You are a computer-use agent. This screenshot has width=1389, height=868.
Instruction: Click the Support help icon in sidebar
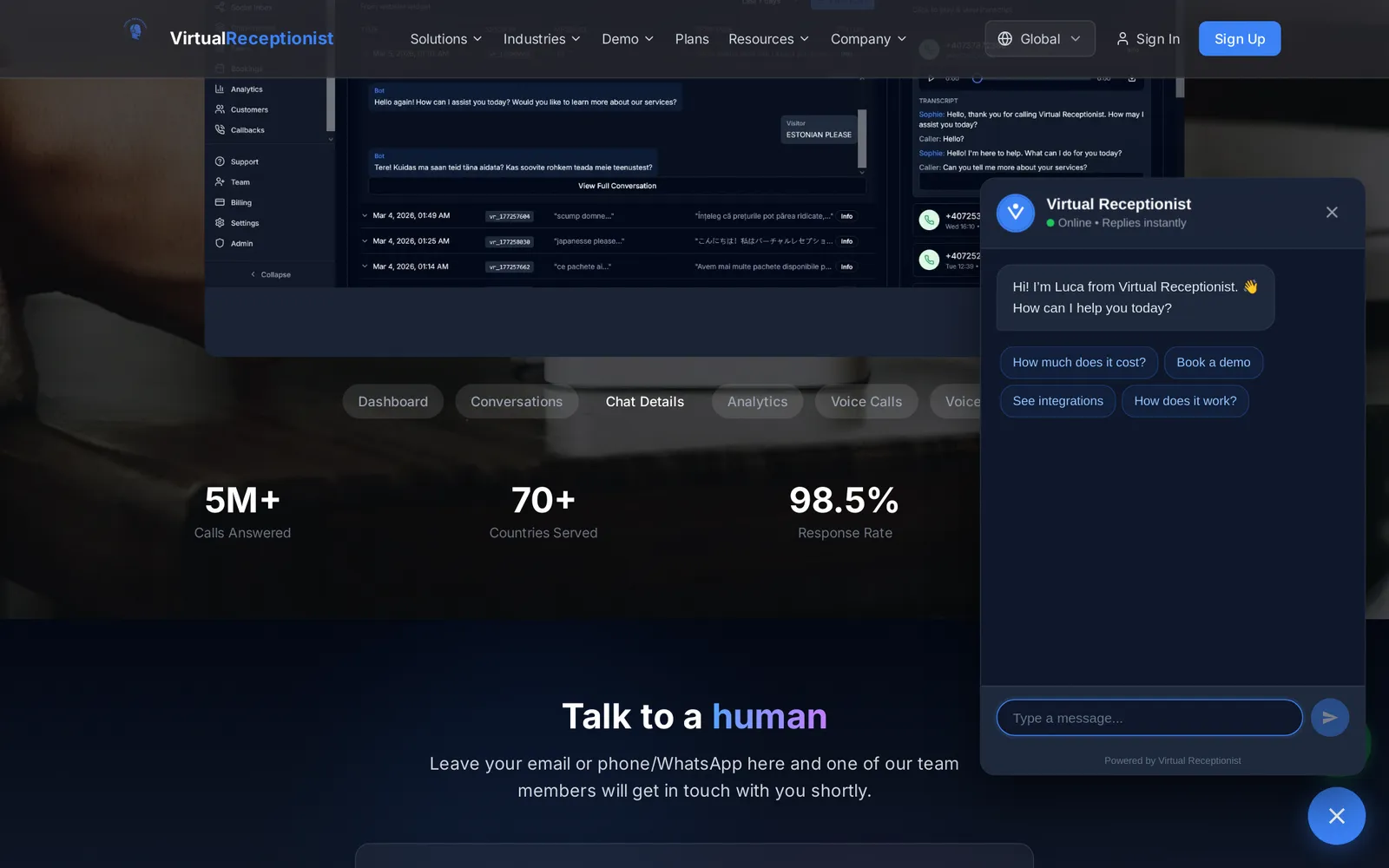[220, 161]
